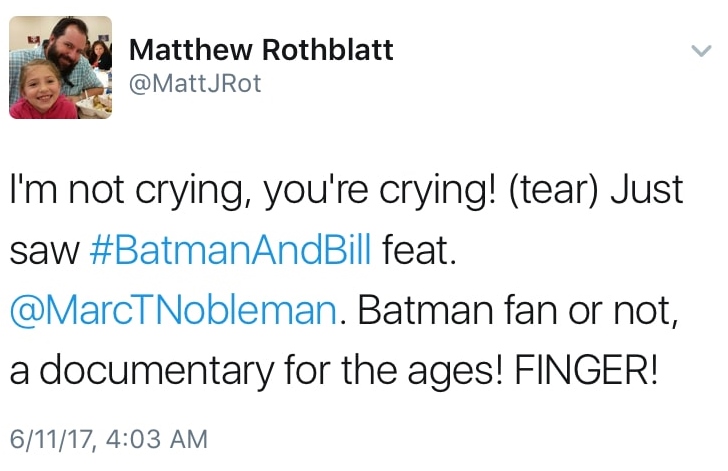
Task: Click the word "saw" before the hashtag
Action: click(x=44, y=250)
